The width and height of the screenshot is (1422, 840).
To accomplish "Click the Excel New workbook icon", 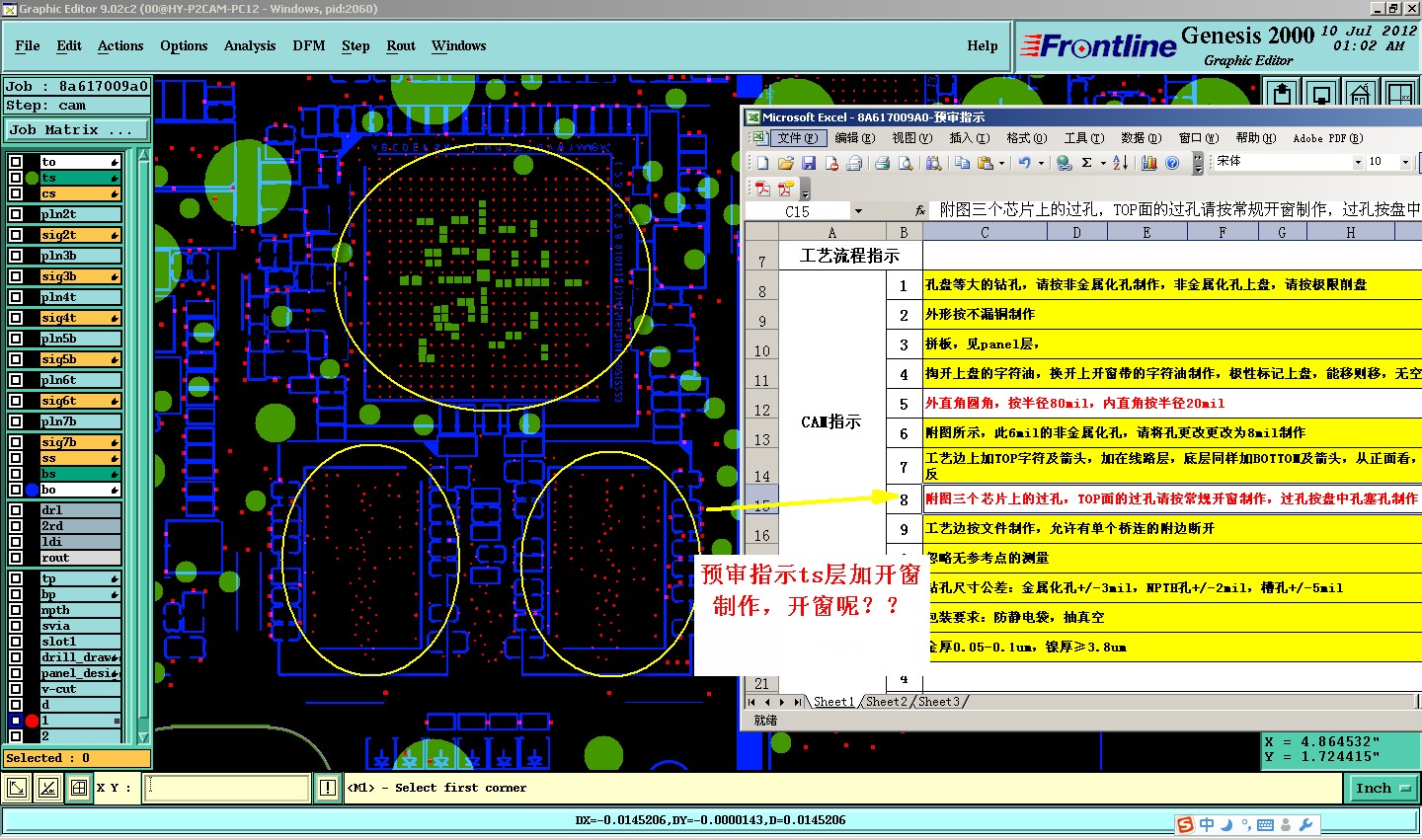I will [x=762, y=163].
